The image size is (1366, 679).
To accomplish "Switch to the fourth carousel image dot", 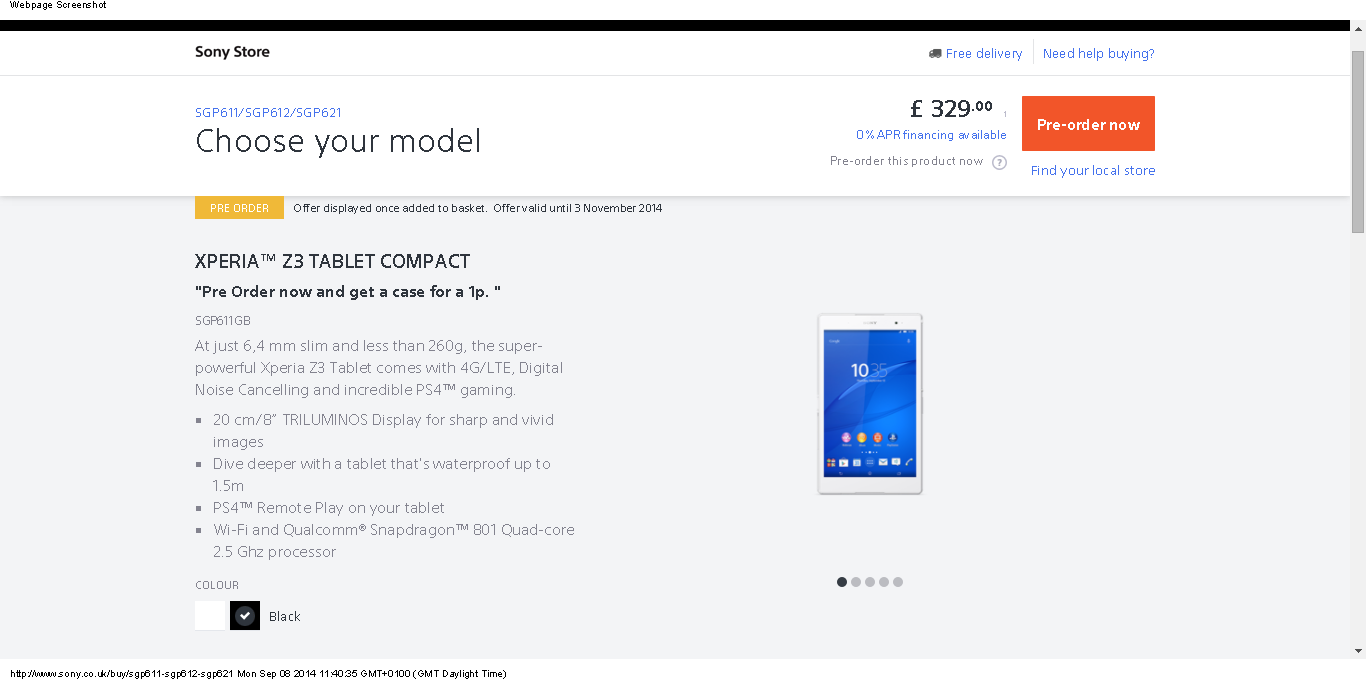I will pos(884,582).
